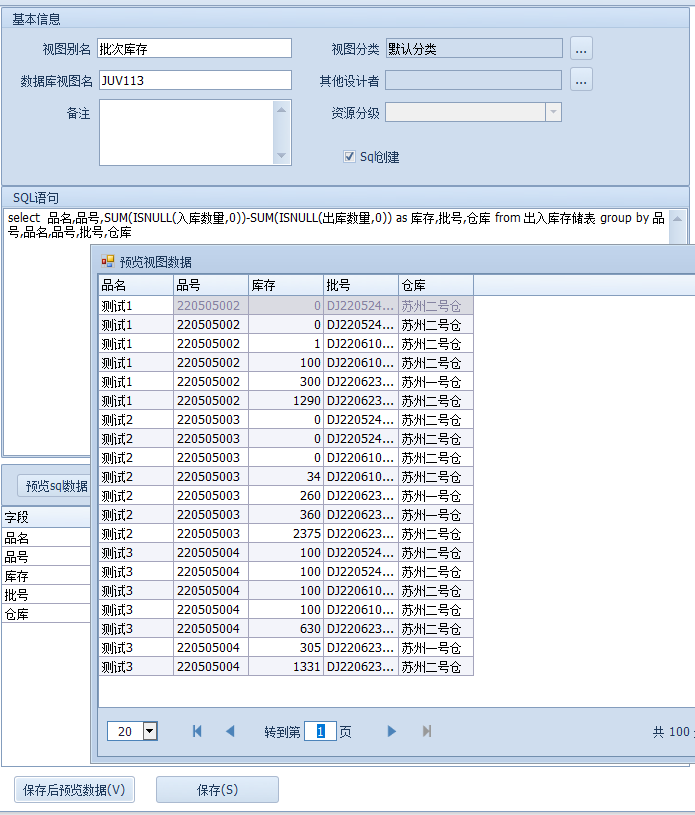Sort by the 库存 column header

(285, 285)
